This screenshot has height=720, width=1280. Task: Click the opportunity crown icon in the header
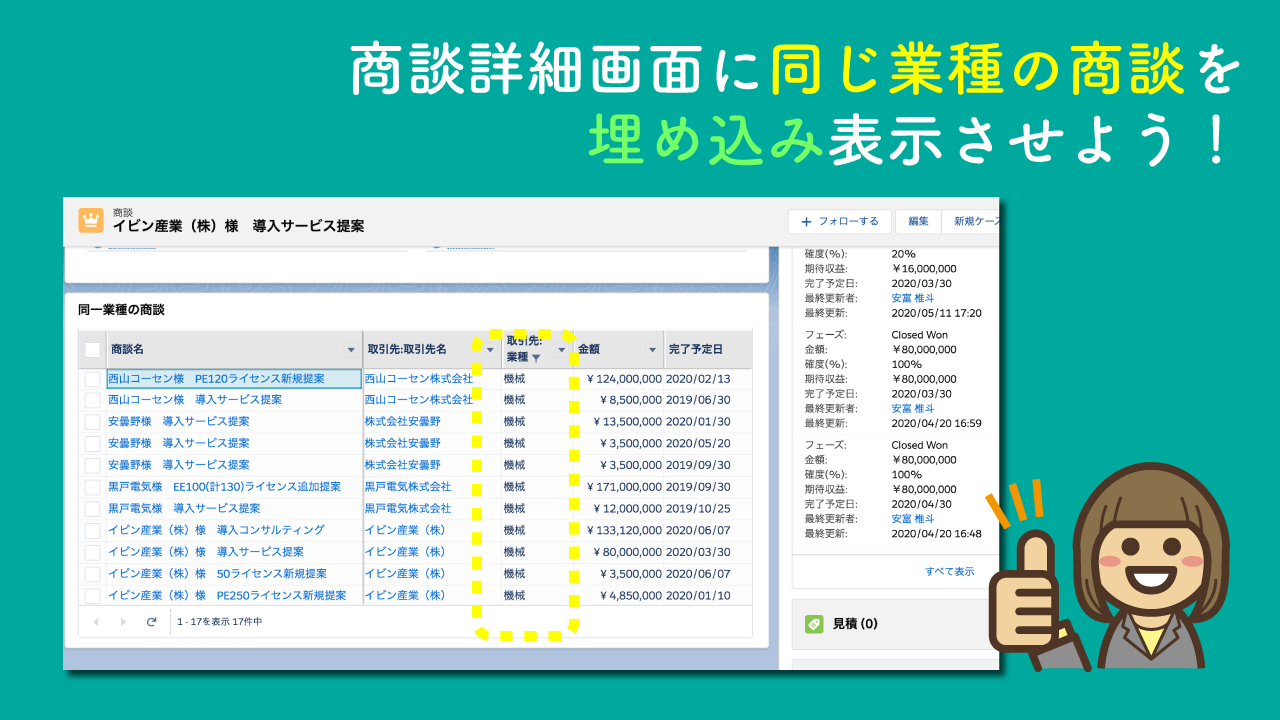pos(91,220)
